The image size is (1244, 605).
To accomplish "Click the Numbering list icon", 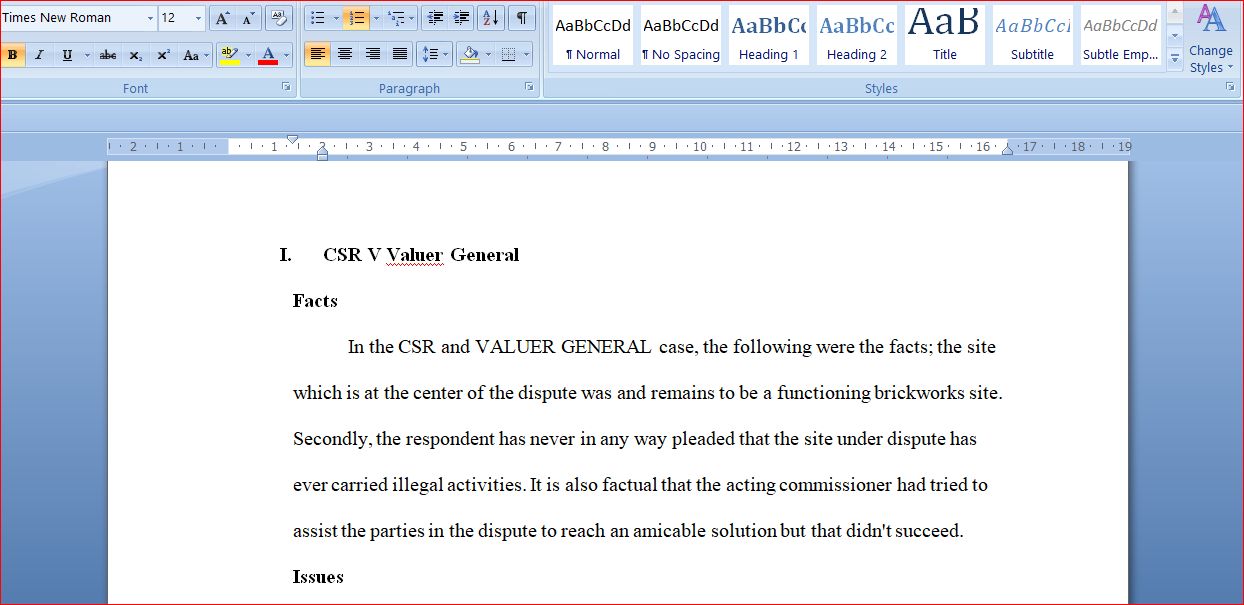I will coord(356,18).
